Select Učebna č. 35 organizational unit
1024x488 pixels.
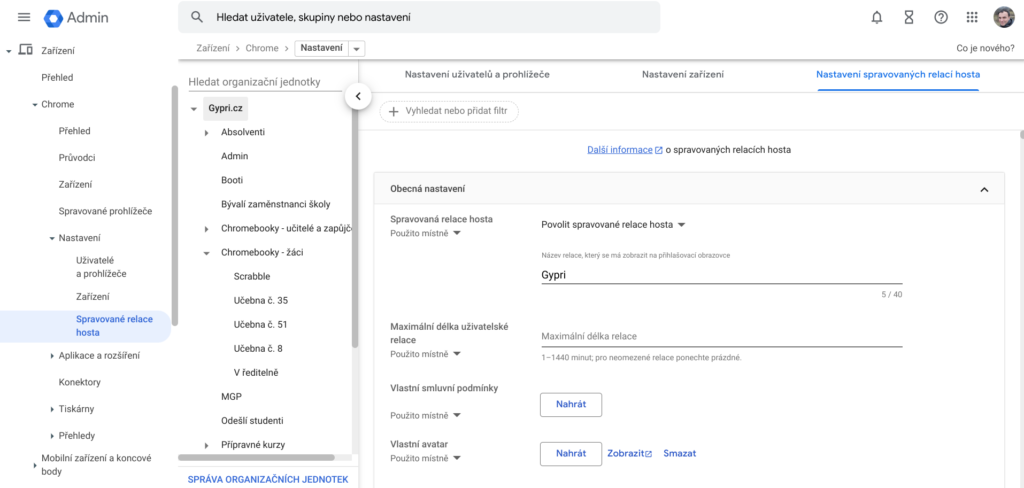point(260,300)
